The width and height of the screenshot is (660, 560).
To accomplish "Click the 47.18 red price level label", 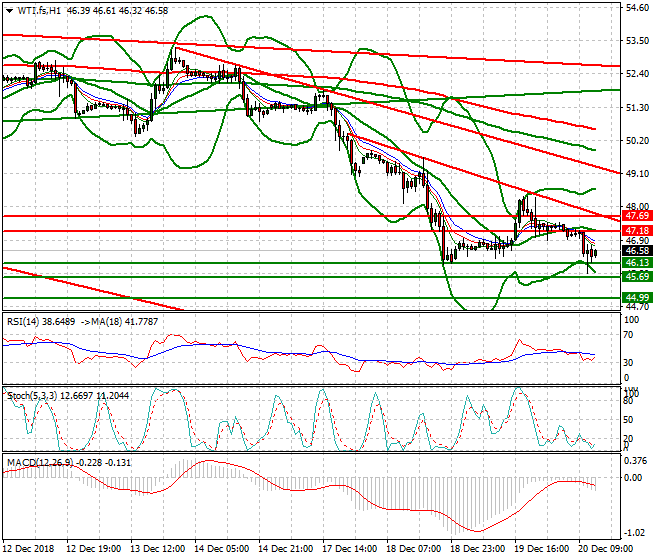I will [638, 230].
